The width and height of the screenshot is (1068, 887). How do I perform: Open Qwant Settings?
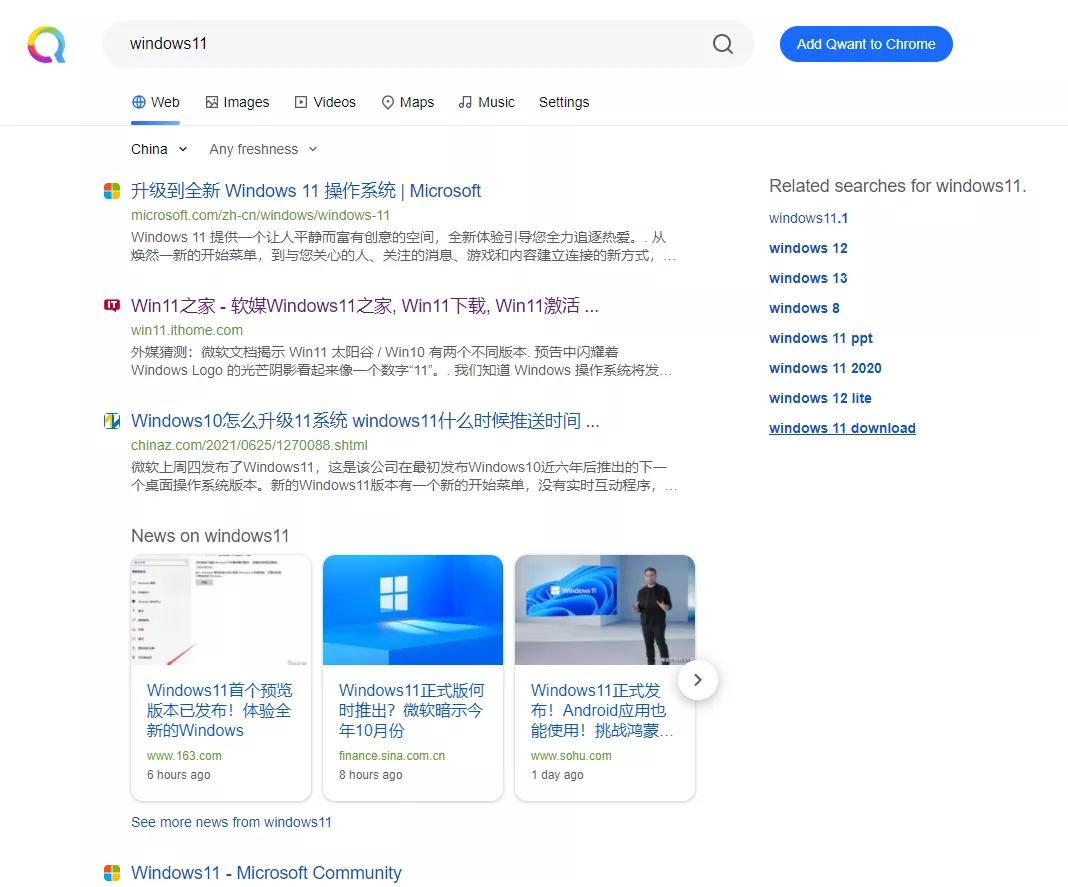[x=564, y=101]
